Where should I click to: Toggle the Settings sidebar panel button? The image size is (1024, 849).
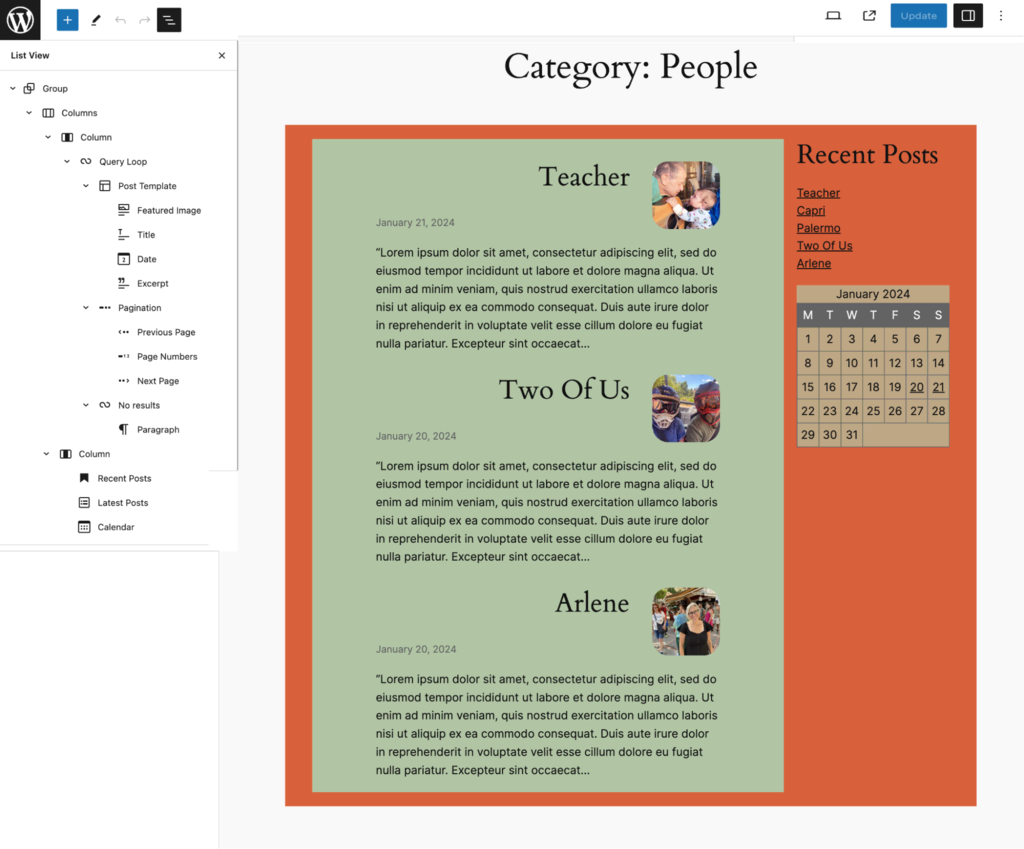tap(968, 16)
